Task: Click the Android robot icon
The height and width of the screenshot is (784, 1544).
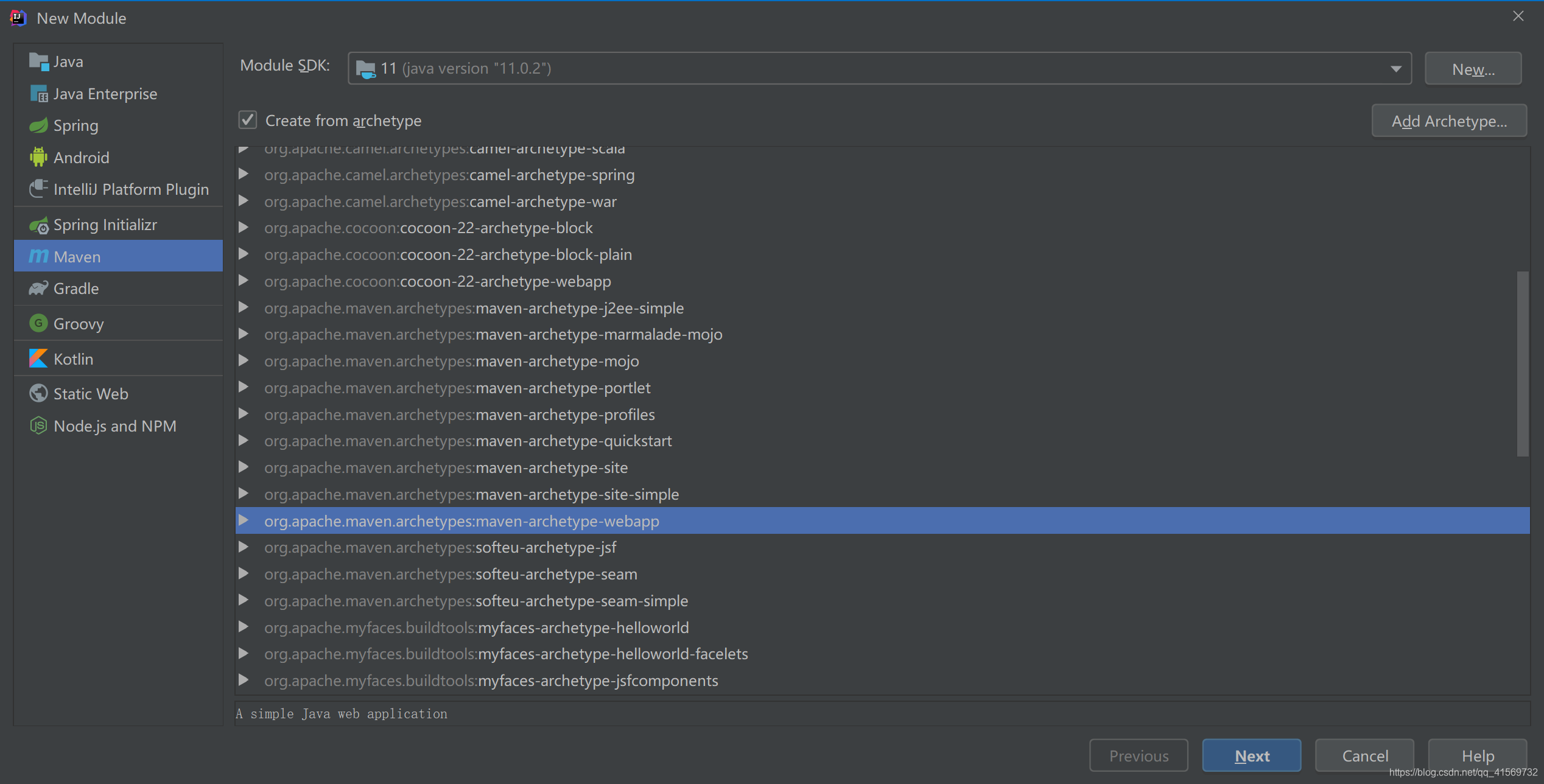Action: (38, 157)
